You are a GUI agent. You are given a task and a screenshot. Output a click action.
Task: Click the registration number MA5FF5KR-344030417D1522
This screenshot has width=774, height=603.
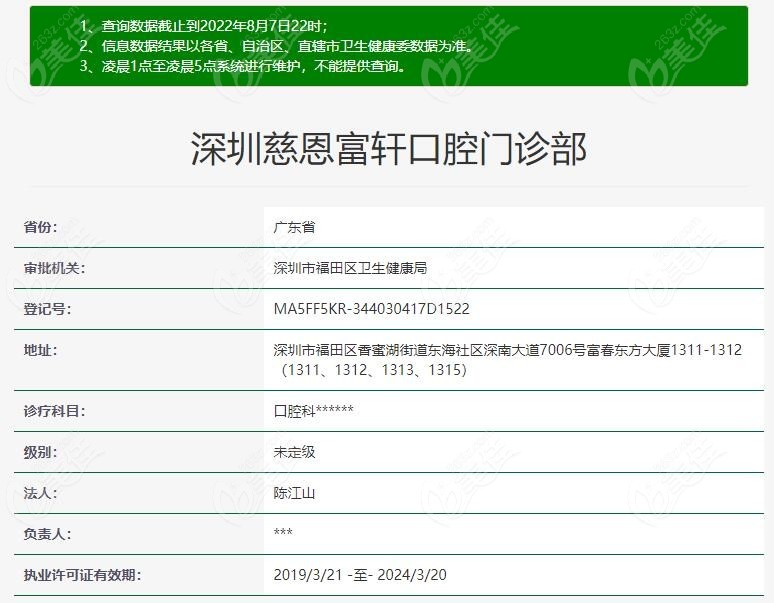pyautogui.click(x=371, y=309)
